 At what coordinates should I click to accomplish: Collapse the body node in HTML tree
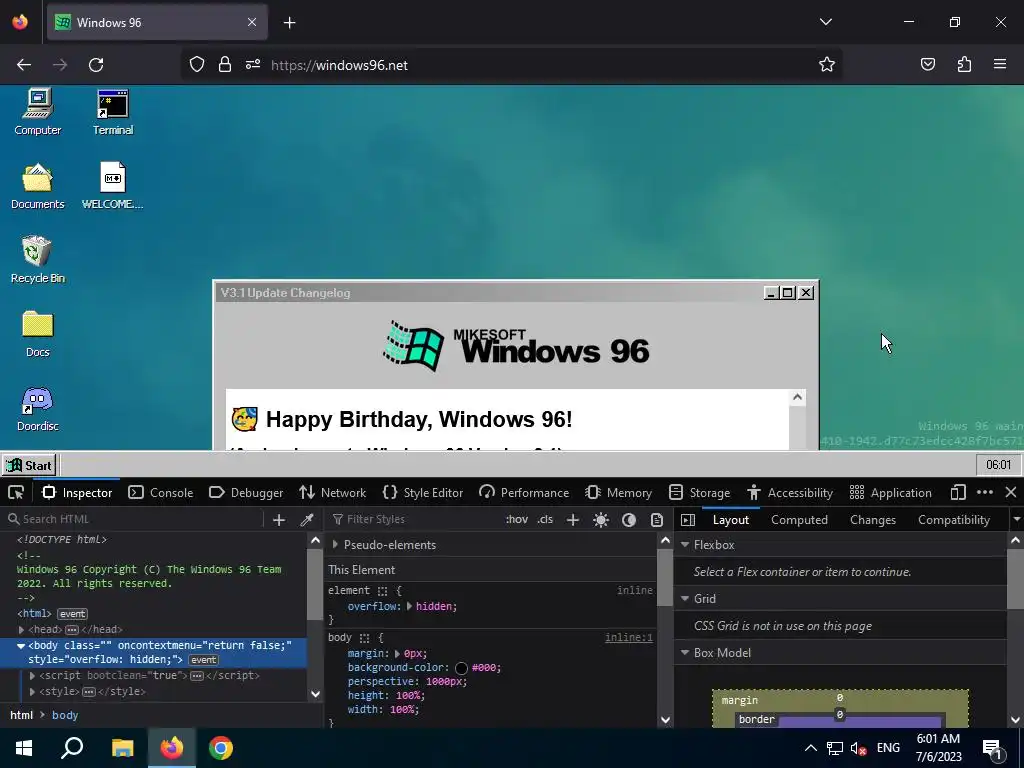(21, 646)
